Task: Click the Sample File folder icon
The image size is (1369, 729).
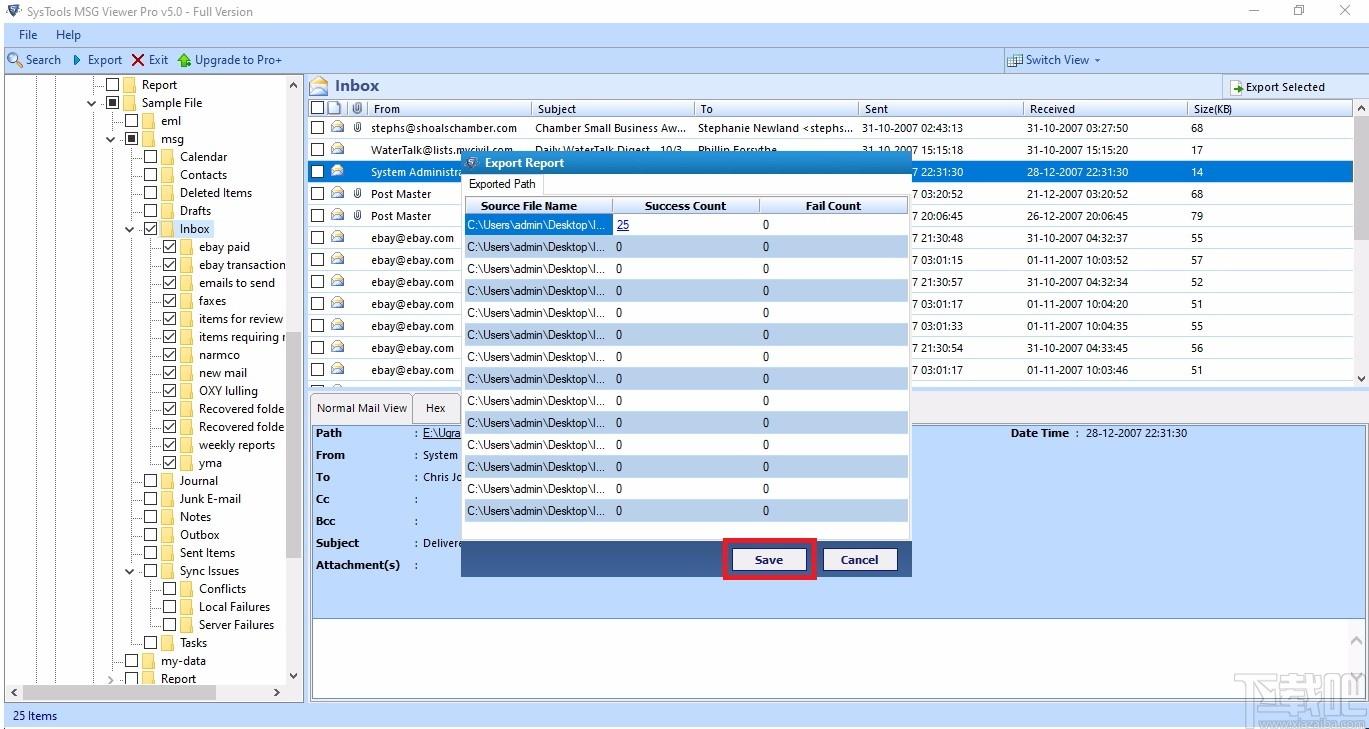Action: tap(130, 103)
